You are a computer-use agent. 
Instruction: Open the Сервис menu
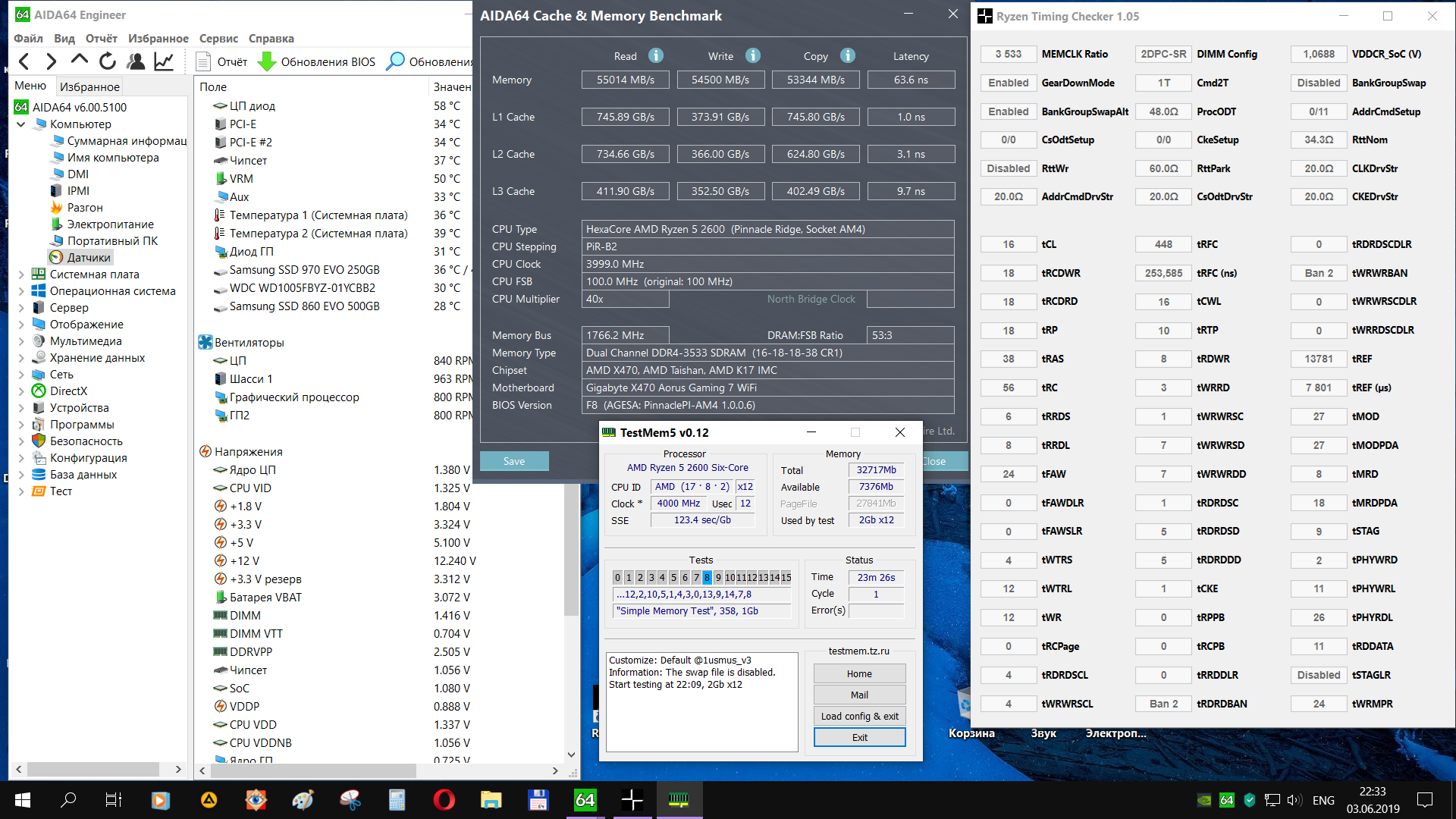[x=218, y=38]
